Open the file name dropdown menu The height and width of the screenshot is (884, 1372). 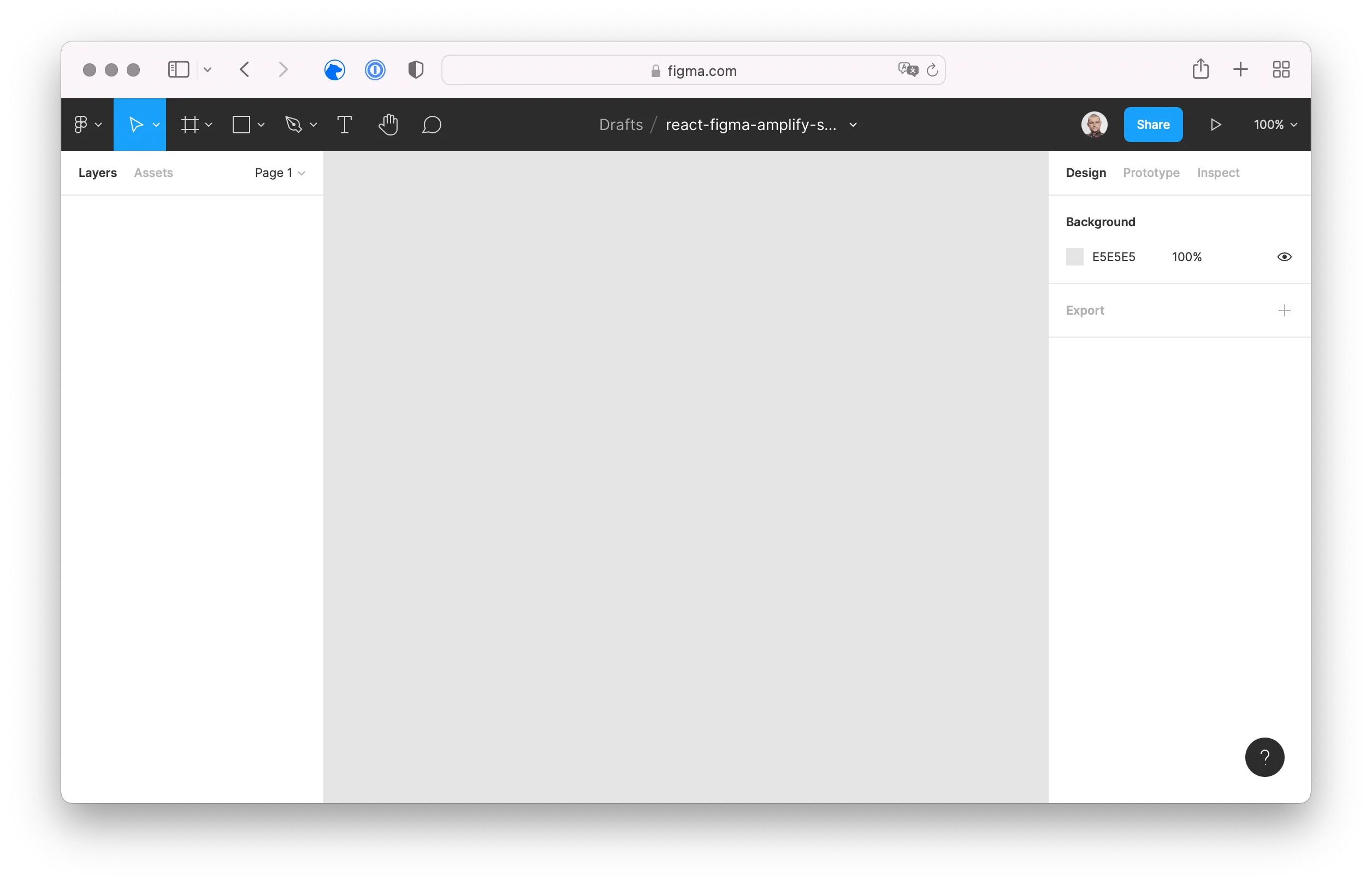(853, 125)
